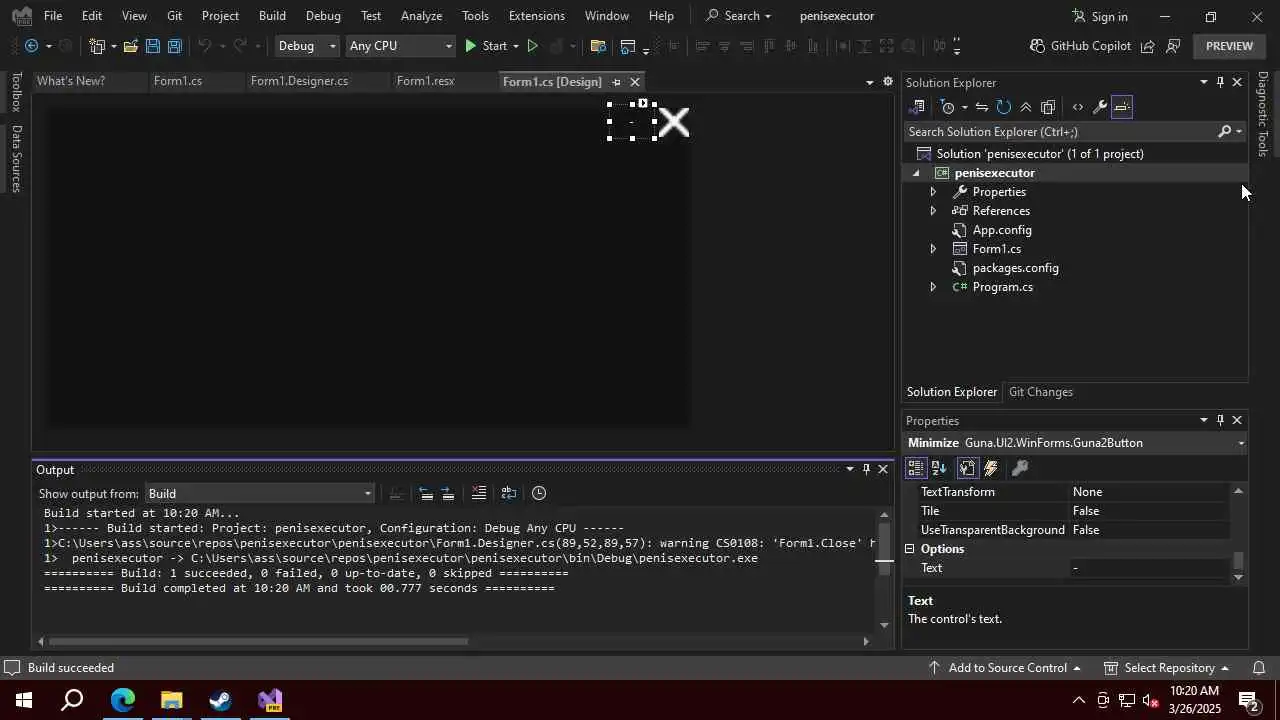This screenshot has height=720, width=1280.
Task: Start without debugging hollow play icon
Action: point(532,46)
